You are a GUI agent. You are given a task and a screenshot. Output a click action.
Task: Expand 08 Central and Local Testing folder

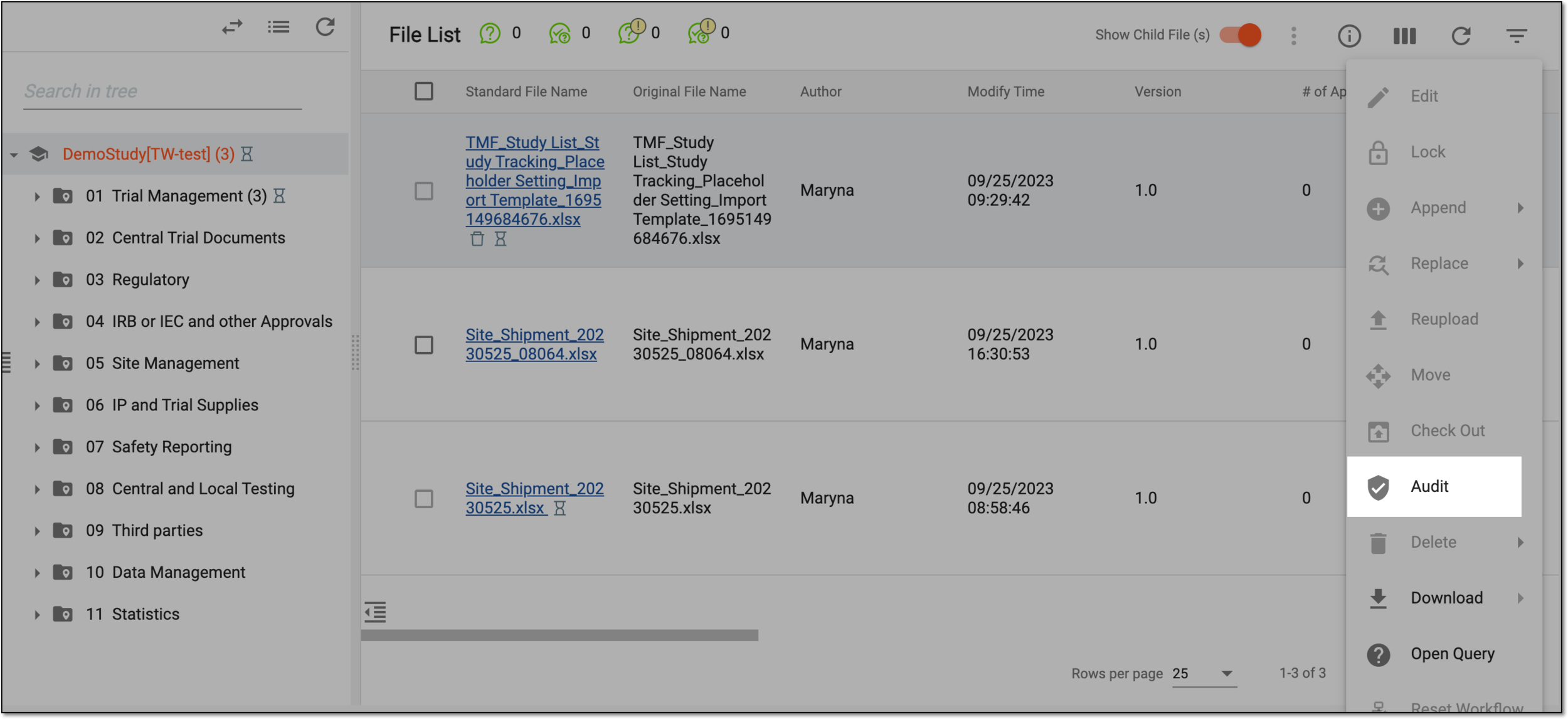pyautogui.click(x=37, y=489)
